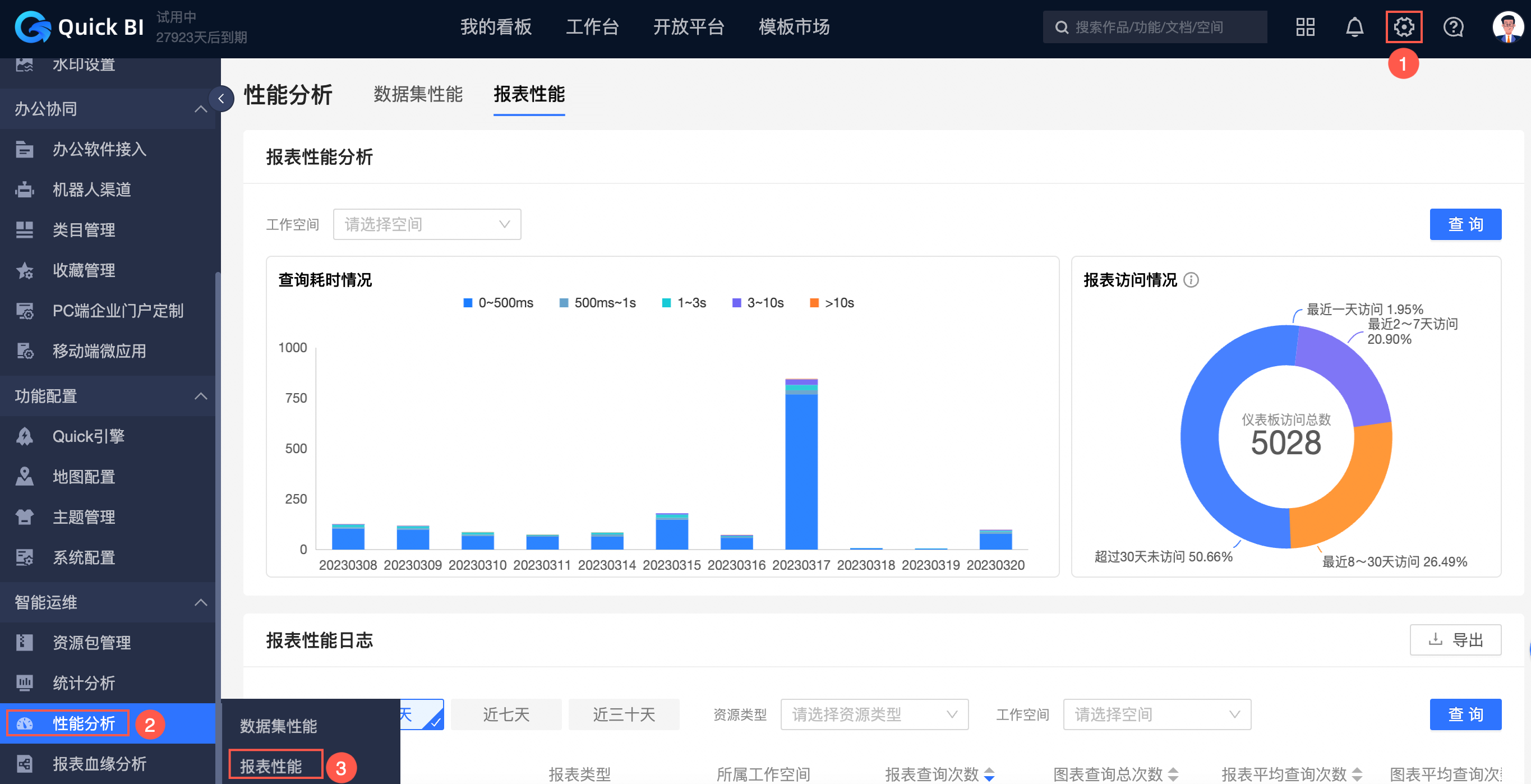Go to 工作台 in top nav

(x=592, y=27)
